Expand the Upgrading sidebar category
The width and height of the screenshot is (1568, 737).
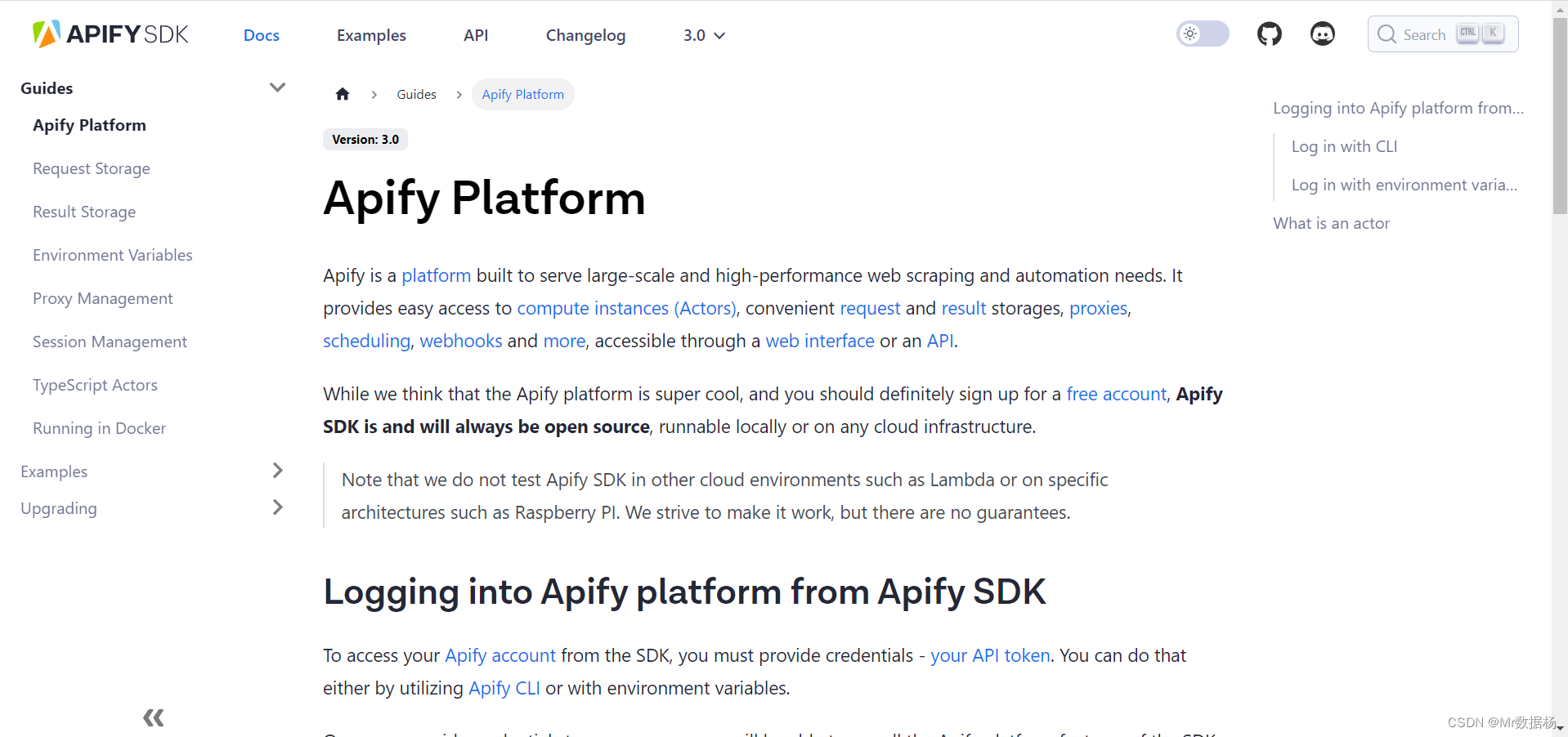pyautogui.click(x=277, y=507)
